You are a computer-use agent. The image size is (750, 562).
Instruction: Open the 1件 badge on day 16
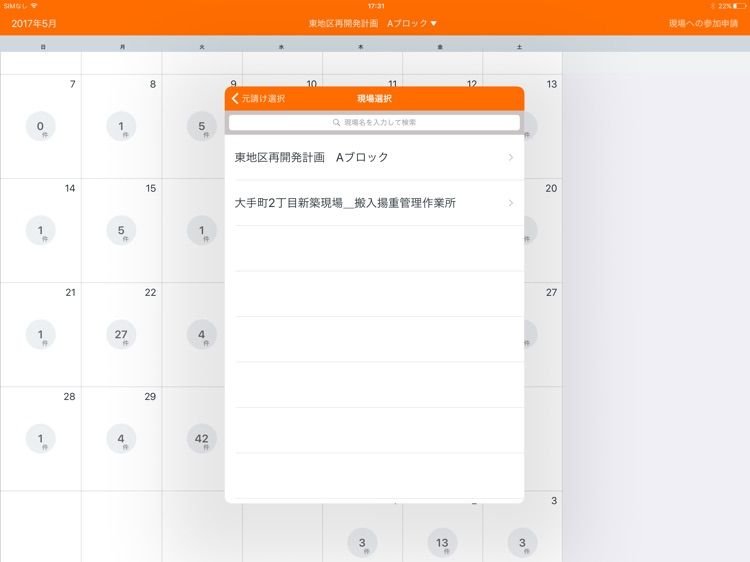pos(202,231)
